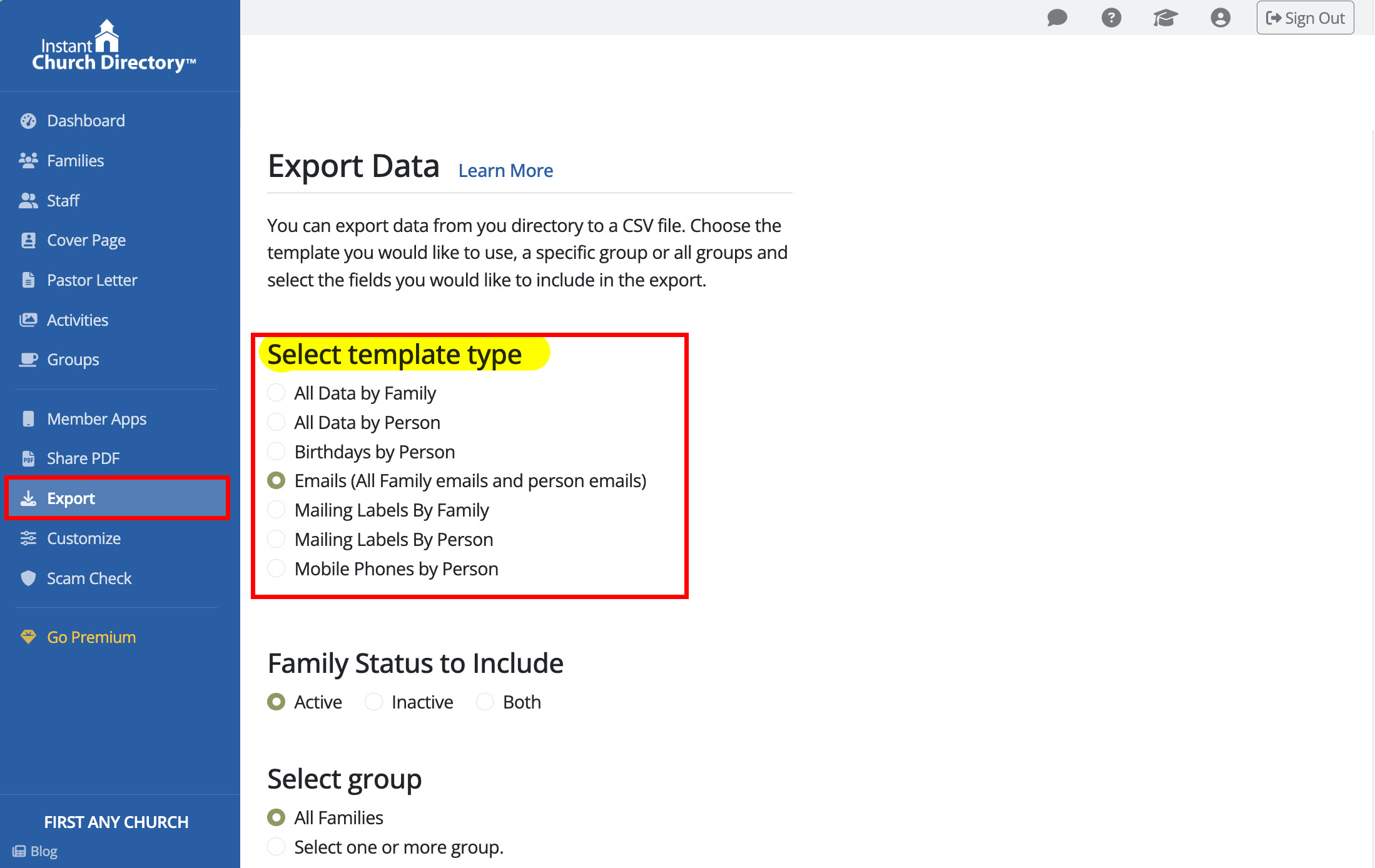Go to Customize in the sidebar
1375x868 pixels.
(x=83, y=538)
